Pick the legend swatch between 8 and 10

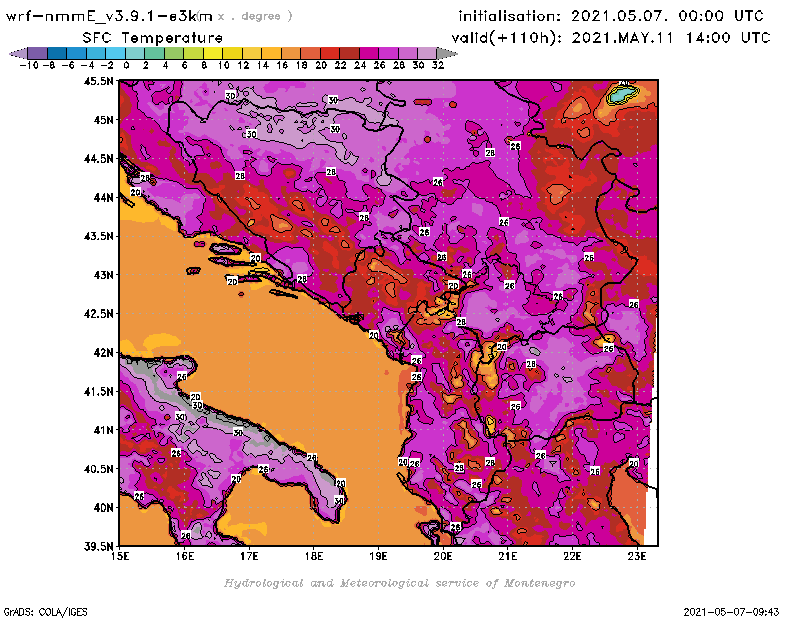point(213,53)
